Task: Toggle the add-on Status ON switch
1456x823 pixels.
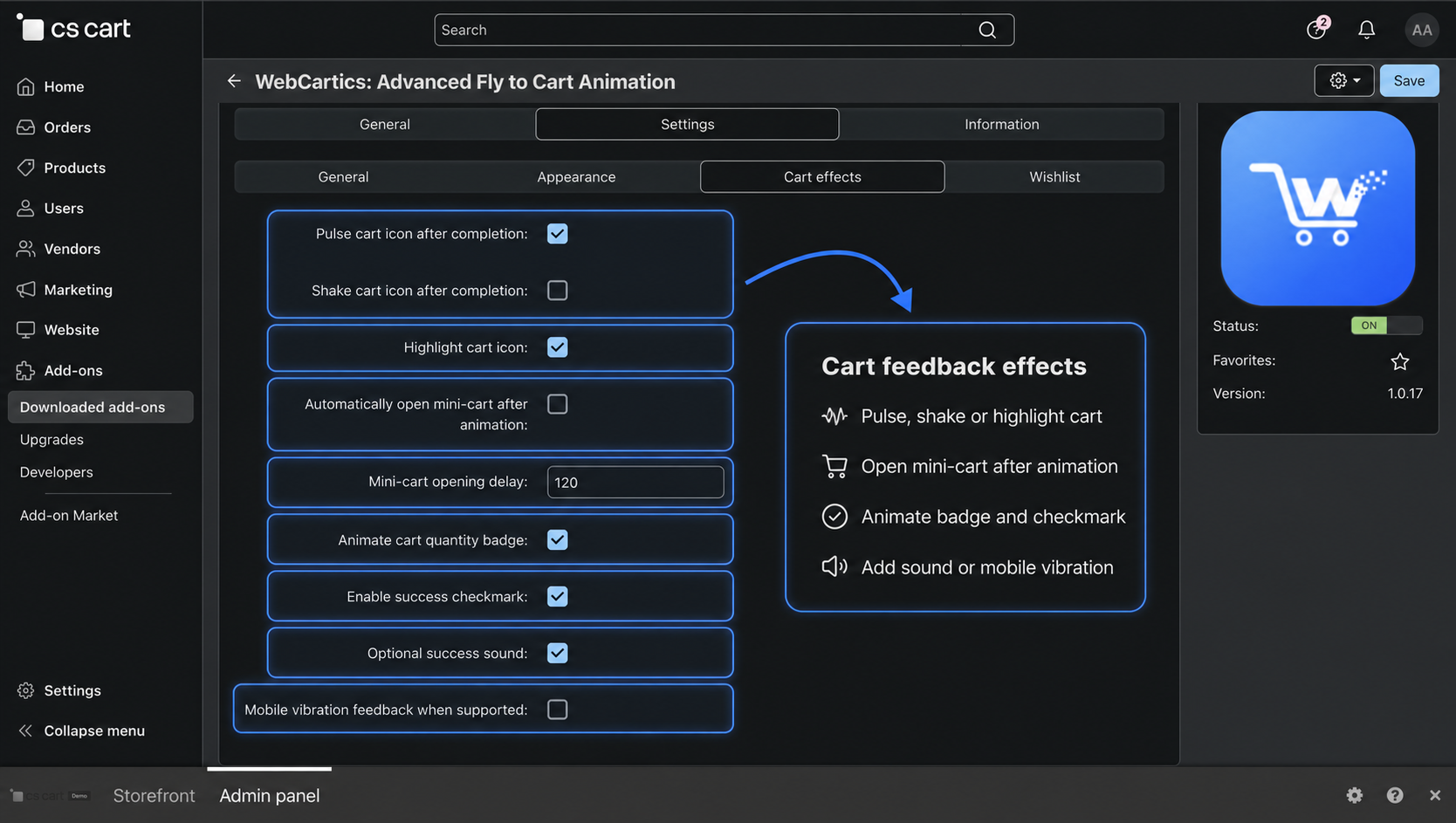Action: coord(1386,326)
